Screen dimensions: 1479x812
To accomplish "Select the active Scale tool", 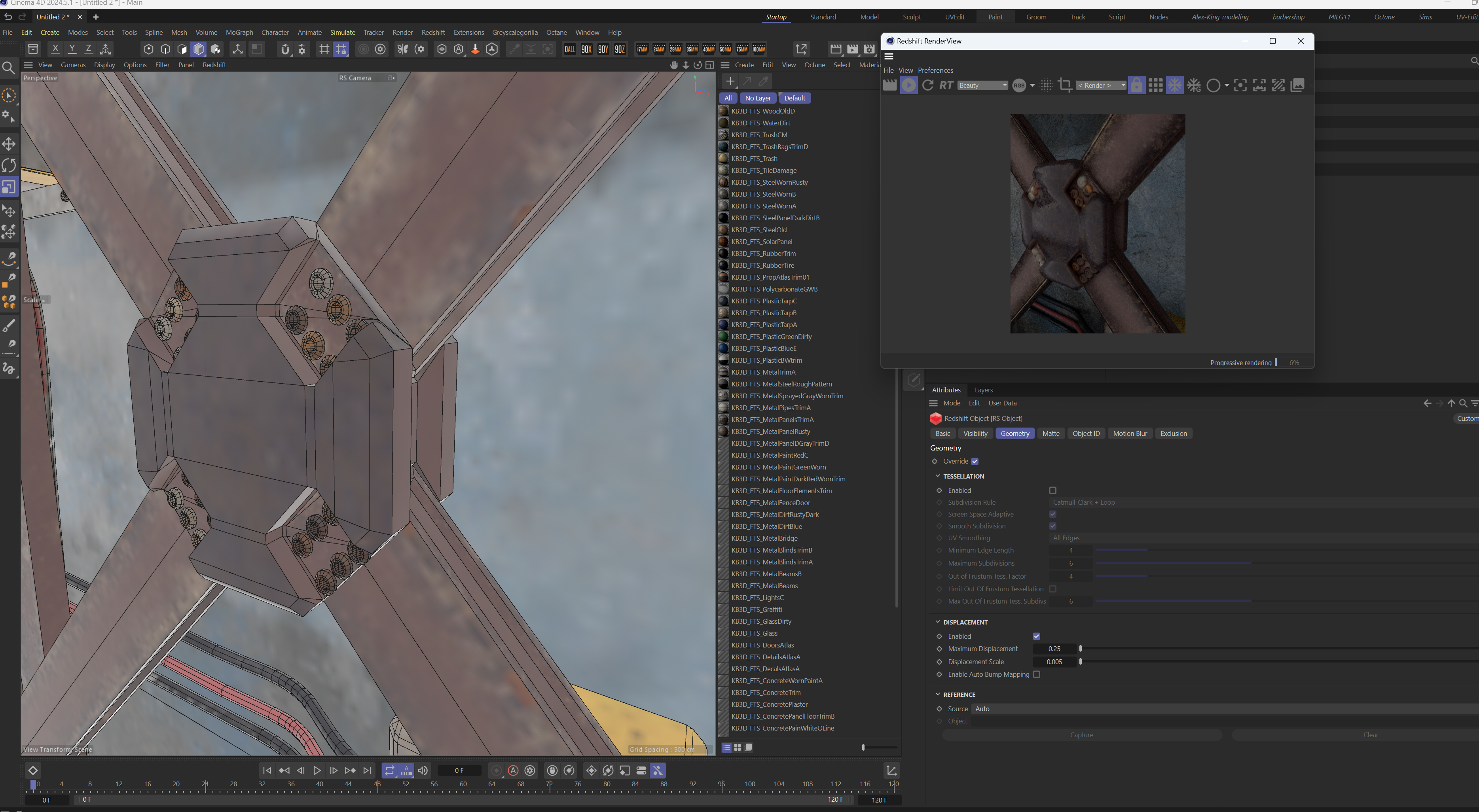I will 9,187.
